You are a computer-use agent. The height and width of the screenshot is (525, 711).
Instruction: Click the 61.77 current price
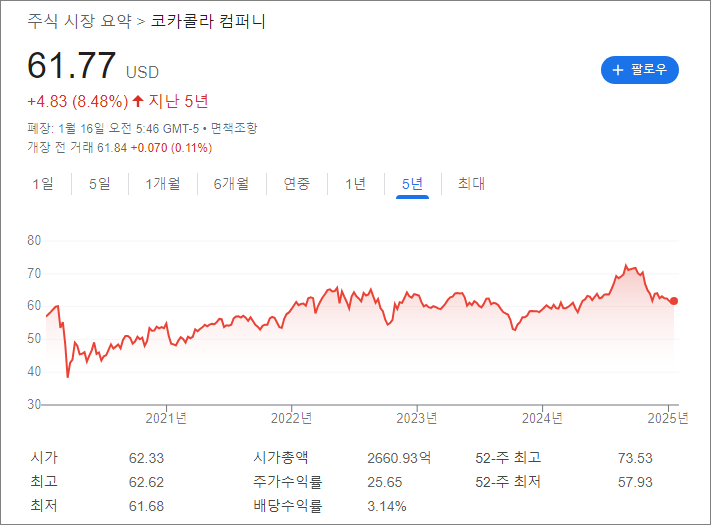click(x=72, y=65)
